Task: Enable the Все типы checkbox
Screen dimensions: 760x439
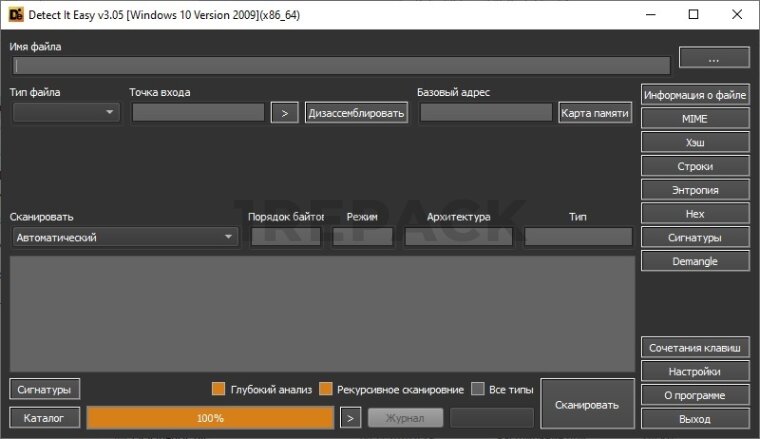Action: 478,389
